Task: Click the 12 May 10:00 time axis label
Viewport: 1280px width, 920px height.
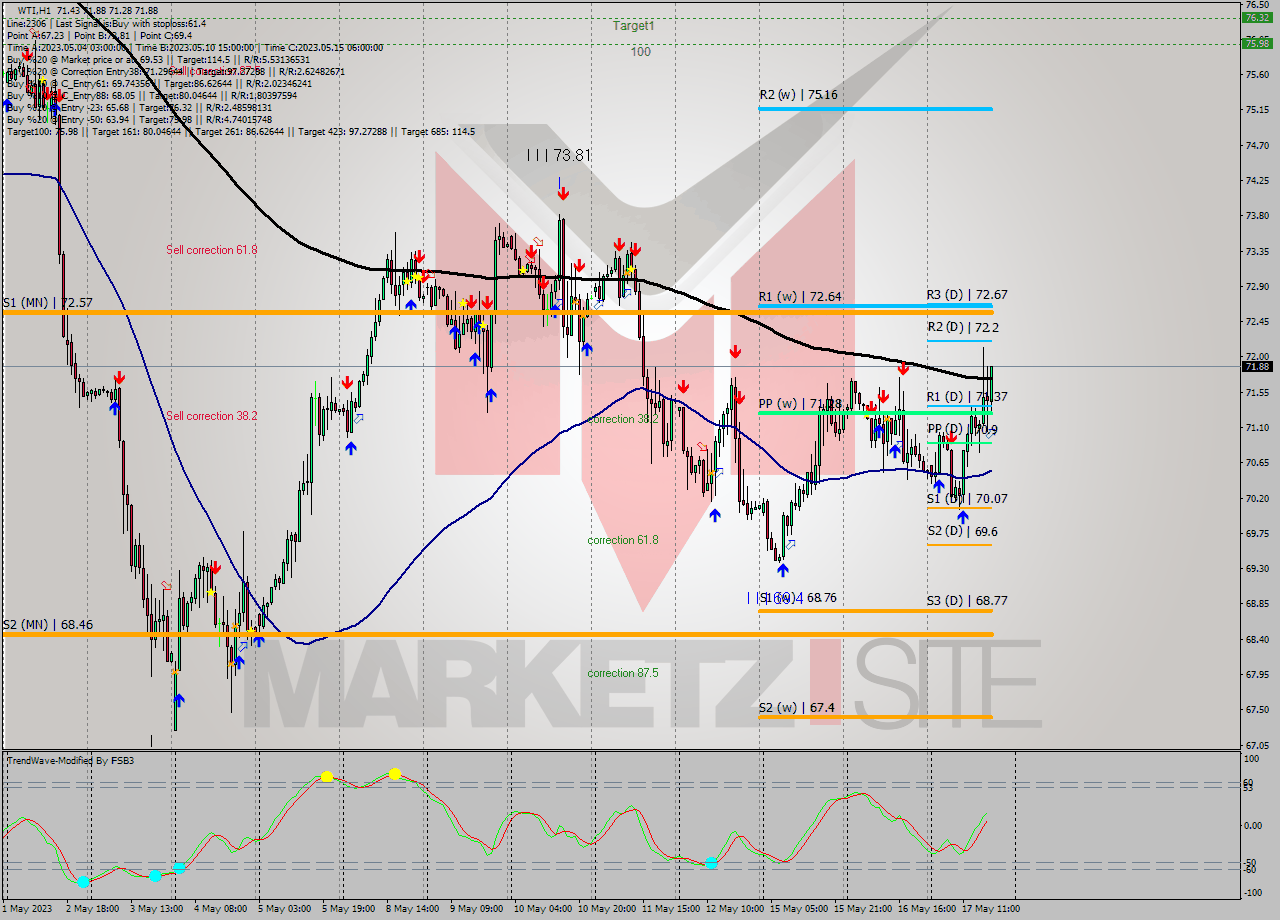Action: tap(734, 909)
